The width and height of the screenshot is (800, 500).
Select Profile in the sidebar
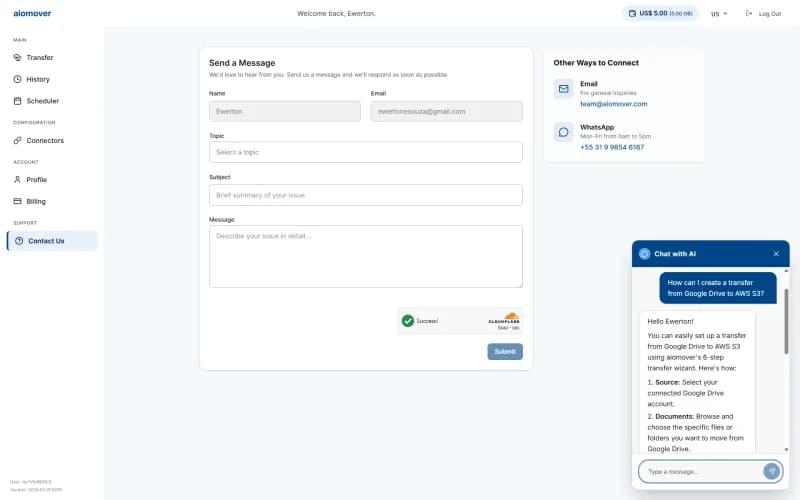point(52,180)
